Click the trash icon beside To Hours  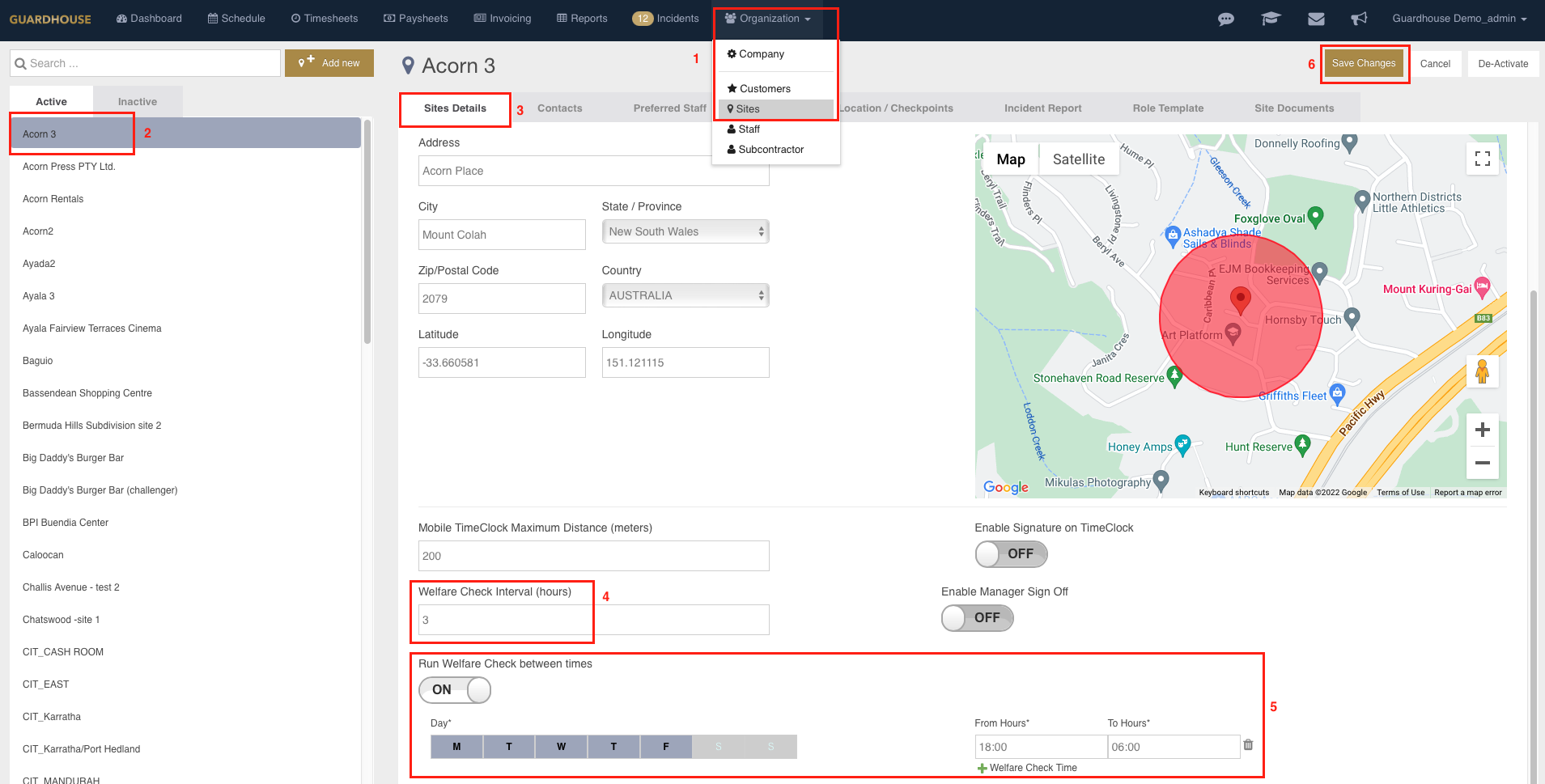1248,744
